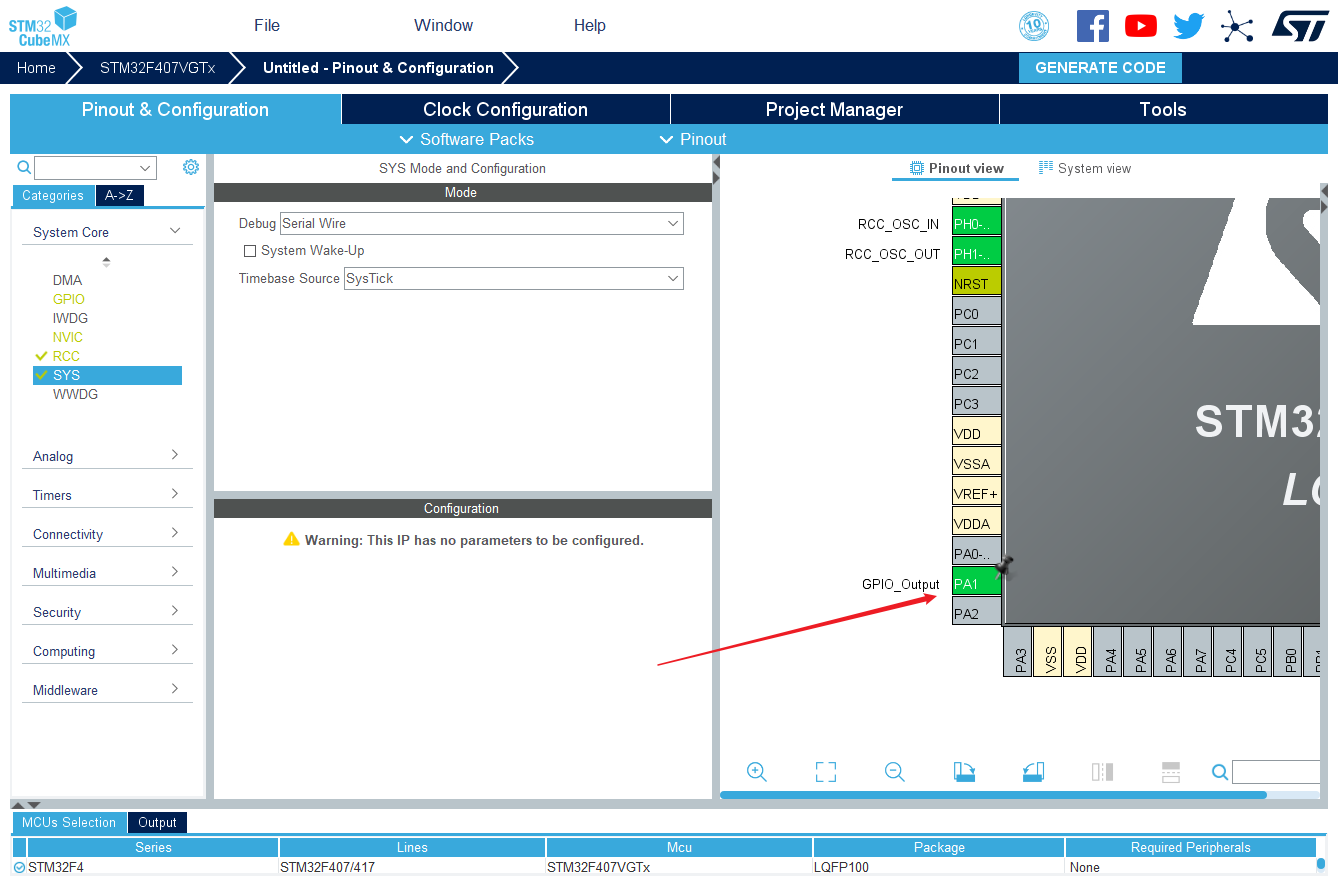Viewport: 1338px width, 886px height.
Task: Rotate the pinout clockwise icon
Action: [x=964, y=771]
